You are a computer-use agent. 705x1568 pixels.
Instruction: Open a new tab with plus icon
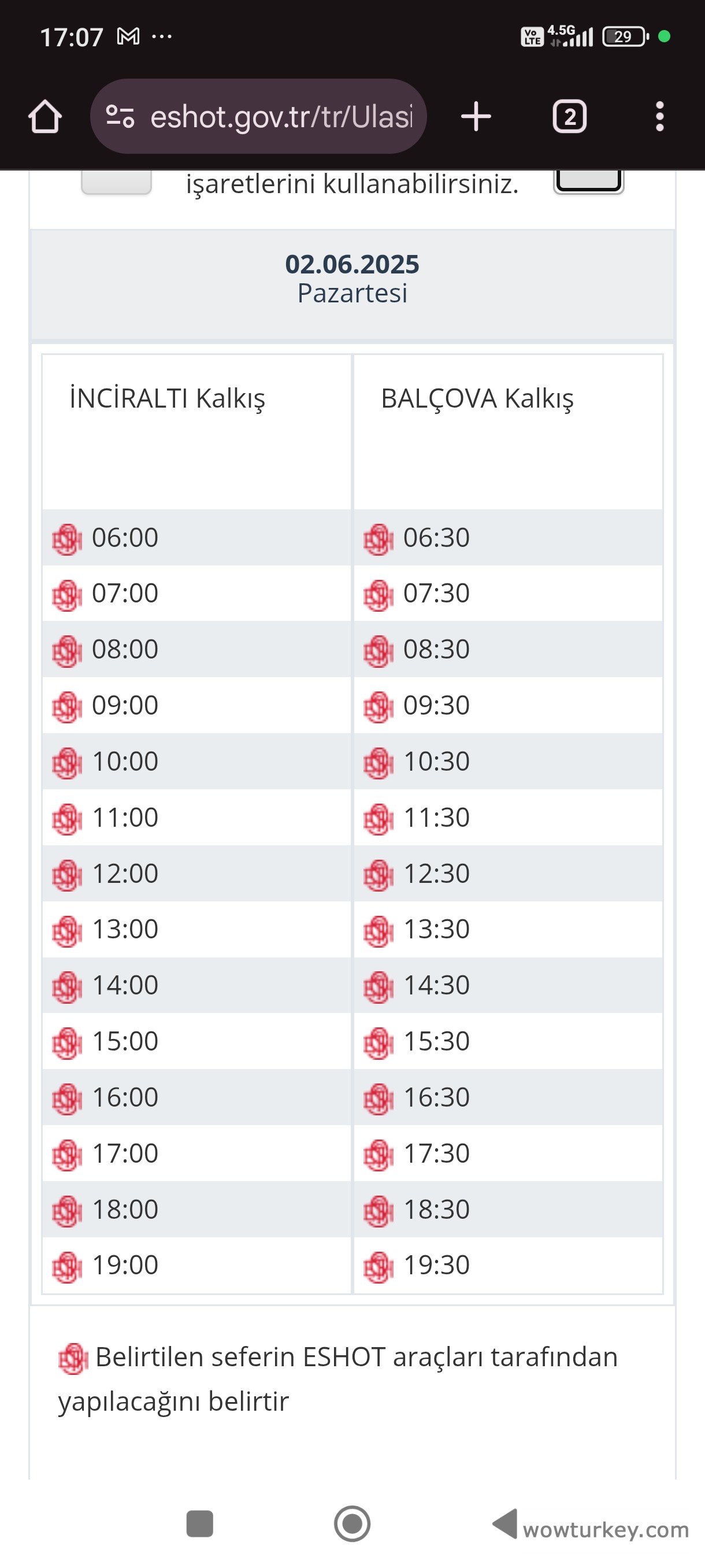coord(476,116)
